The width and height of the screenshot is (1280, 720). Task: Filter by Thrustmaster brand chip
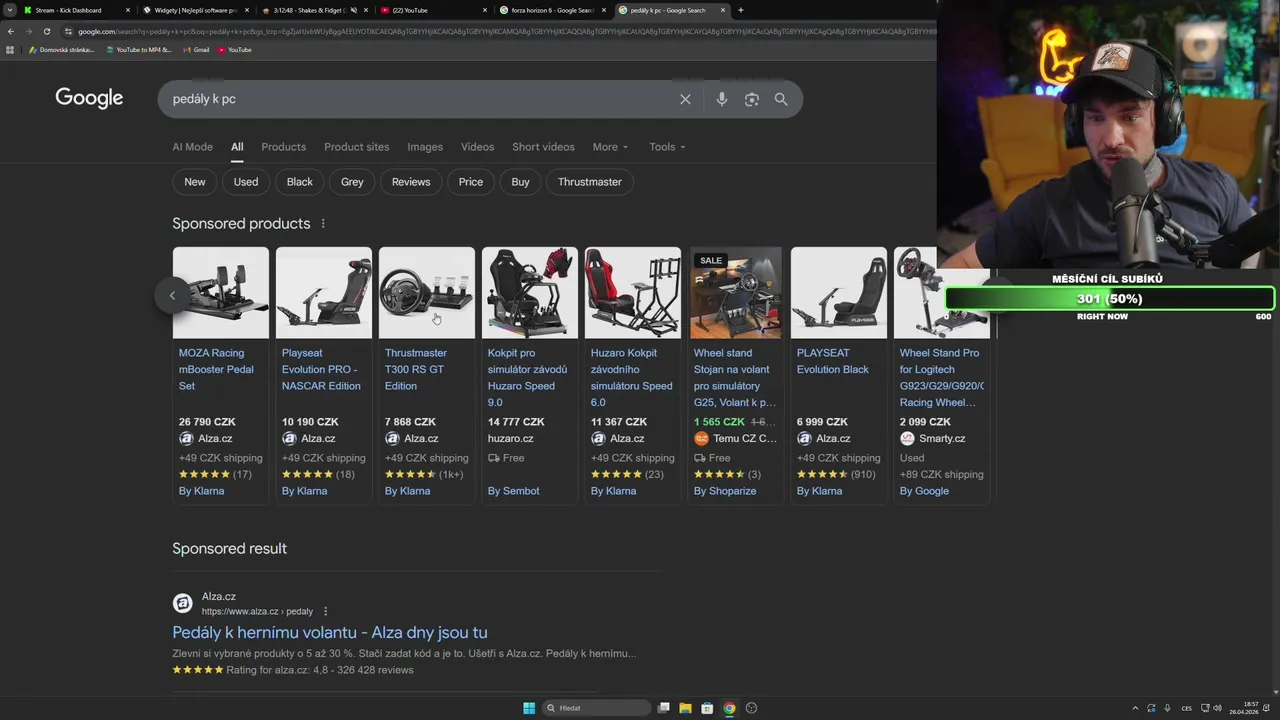tap(590, 182)
